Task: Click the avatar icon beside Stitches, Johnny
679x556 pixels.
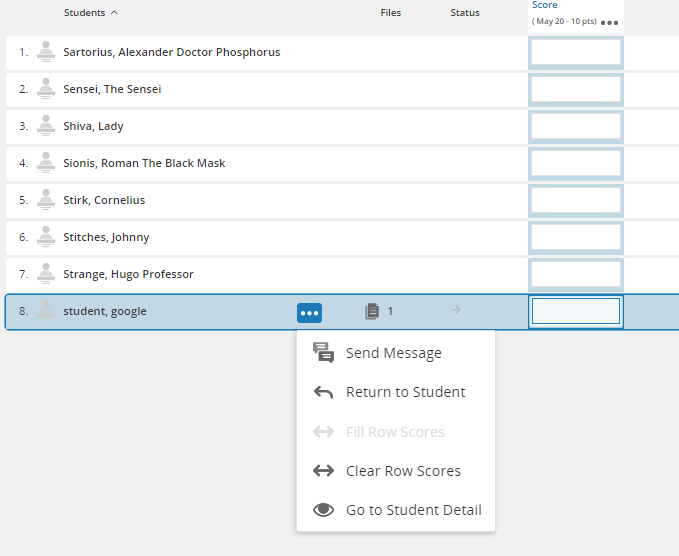Action: [45, 237]
